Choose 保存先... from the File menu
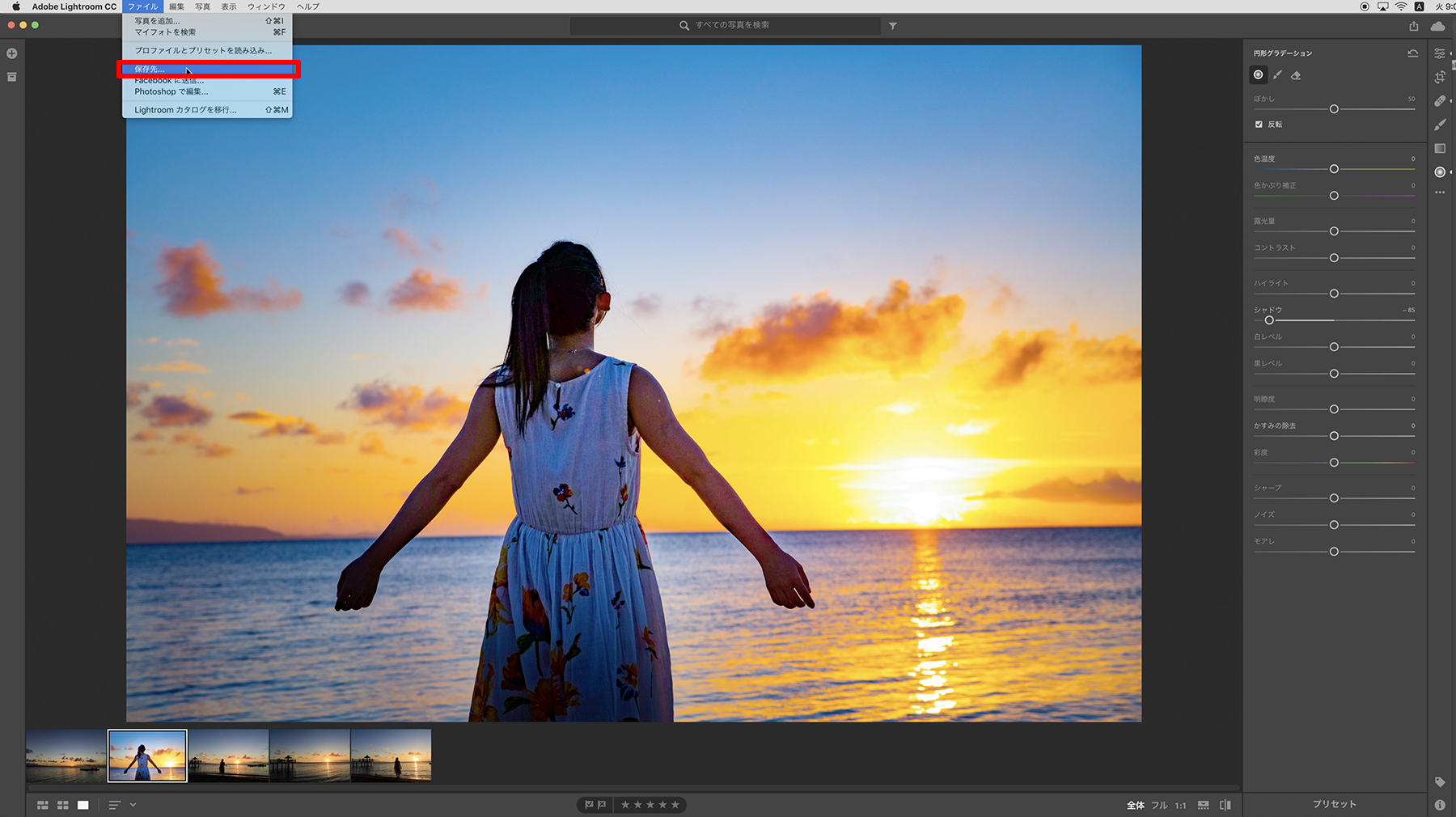Screen dimensions: 1456x817 point(150,70)
